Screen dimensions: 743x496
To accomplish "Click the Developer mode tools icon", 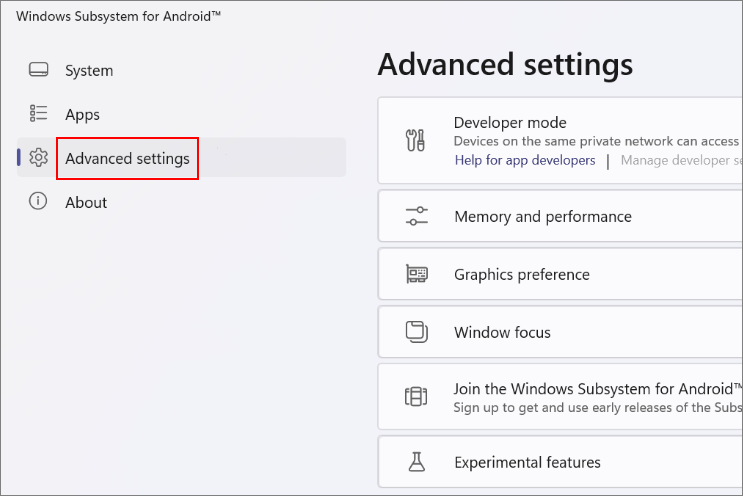I will 416,141.
